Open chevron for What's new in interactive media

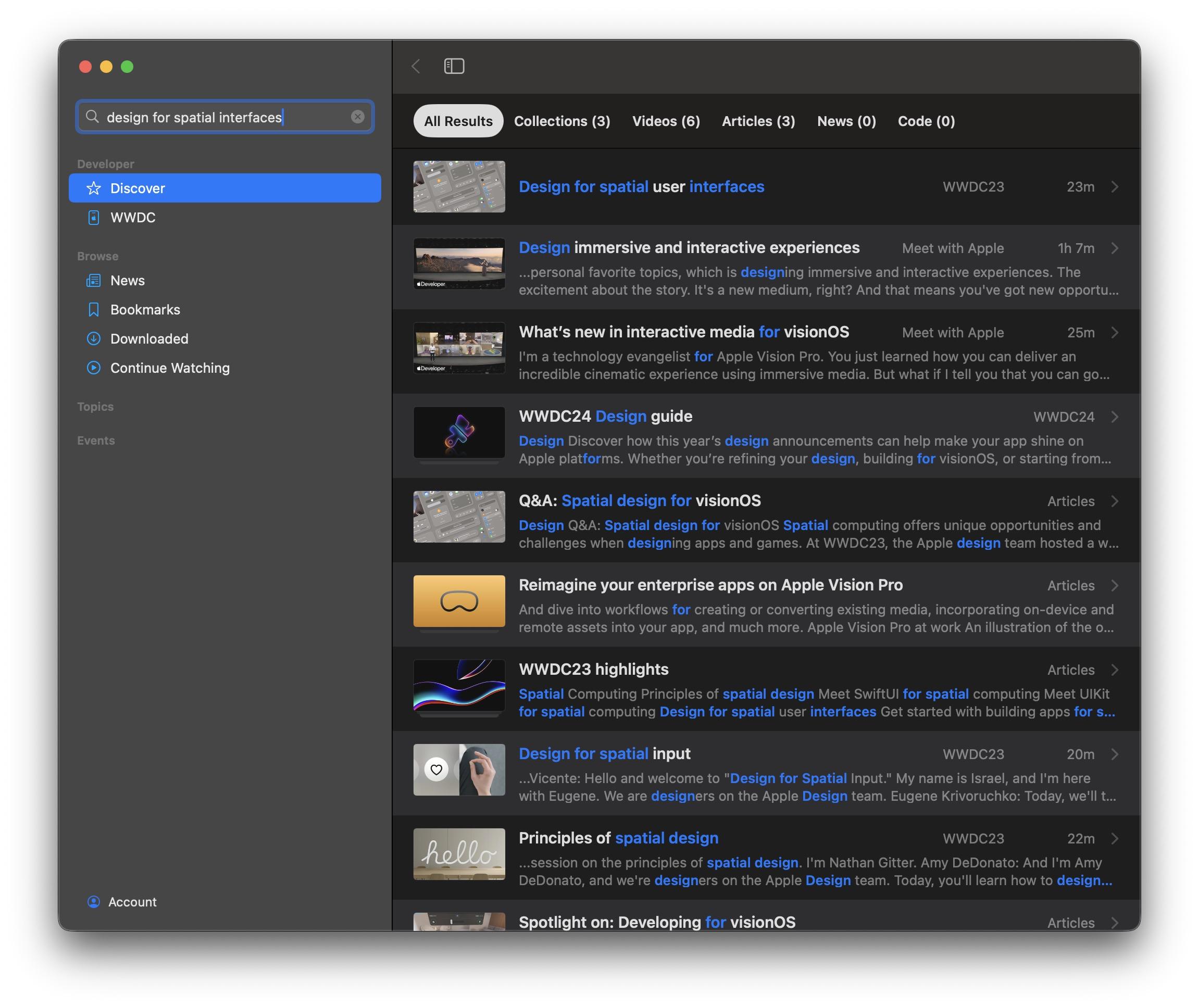click(1115, 333)
